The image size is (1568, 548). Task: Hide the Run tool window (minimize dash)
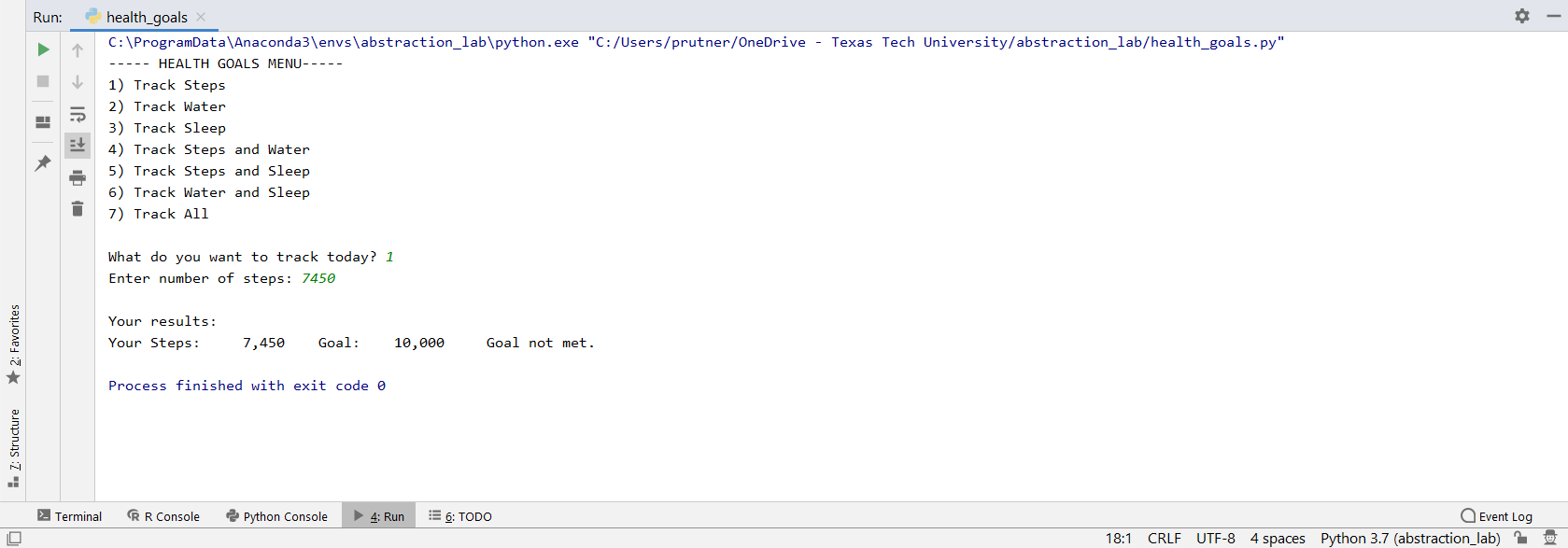click(x=1554, y=16)
